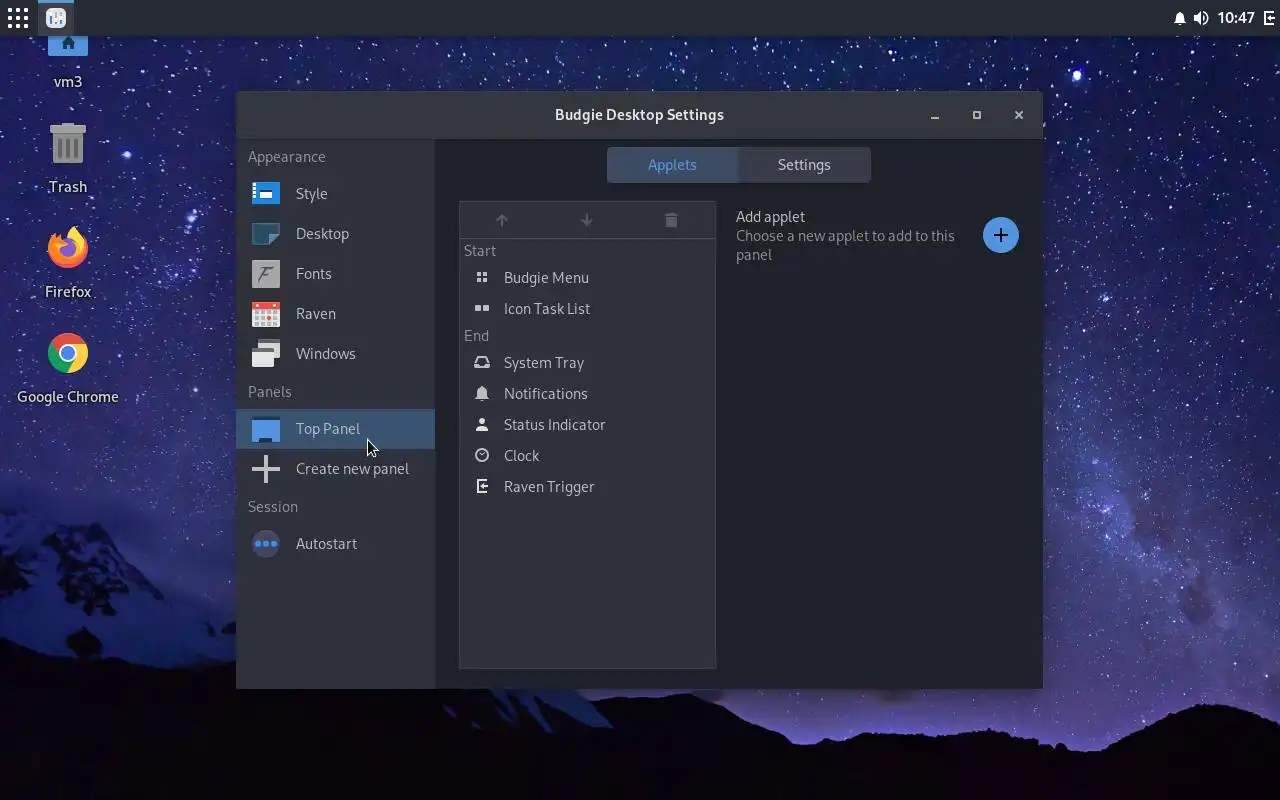
Task: Click the Windows icon in the sidebar
Action: tap(266, 353)
